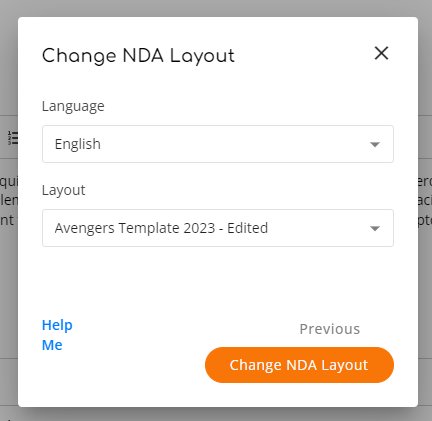Click the word Help in blue link
Image resolution: width=432 pixels, height=421 pixels.
(x=57, y=325)
